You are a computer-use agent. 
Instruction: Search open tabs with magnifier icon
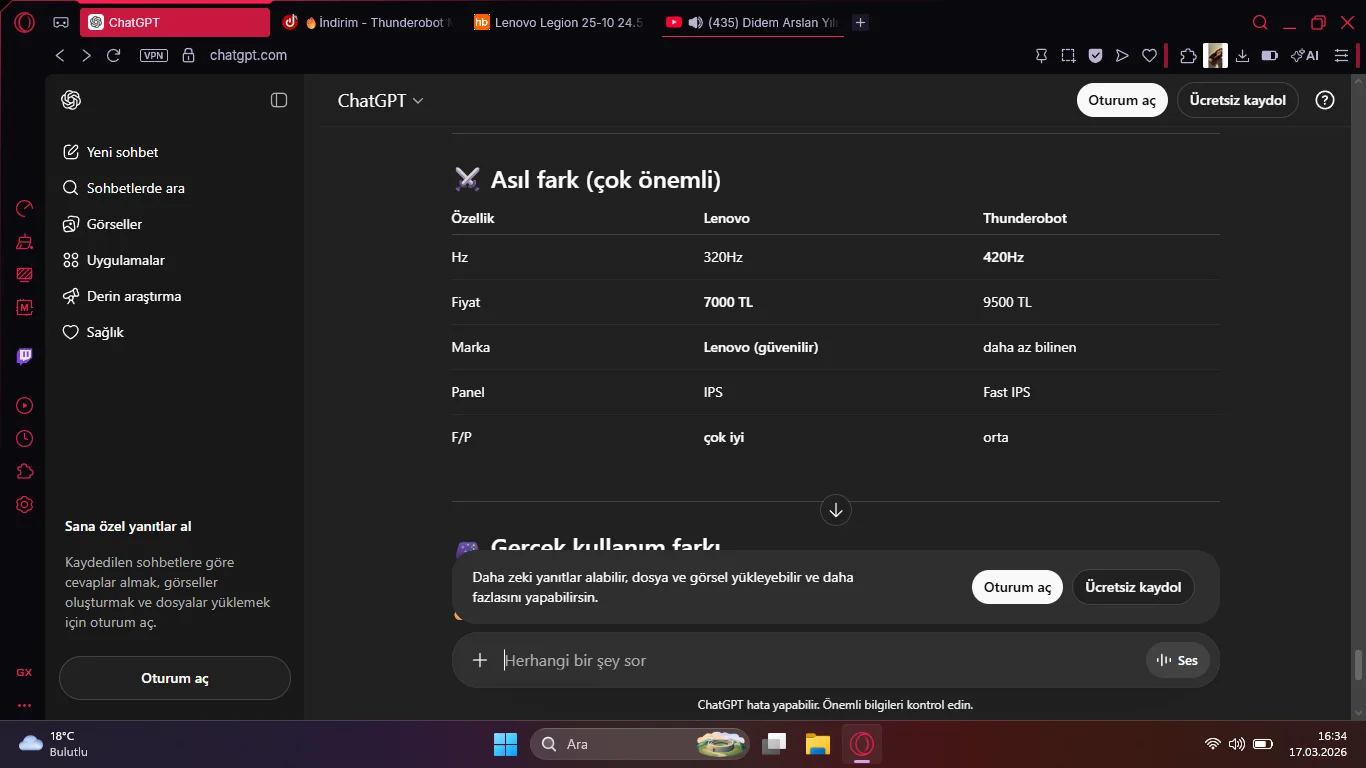coord(1260,22)
